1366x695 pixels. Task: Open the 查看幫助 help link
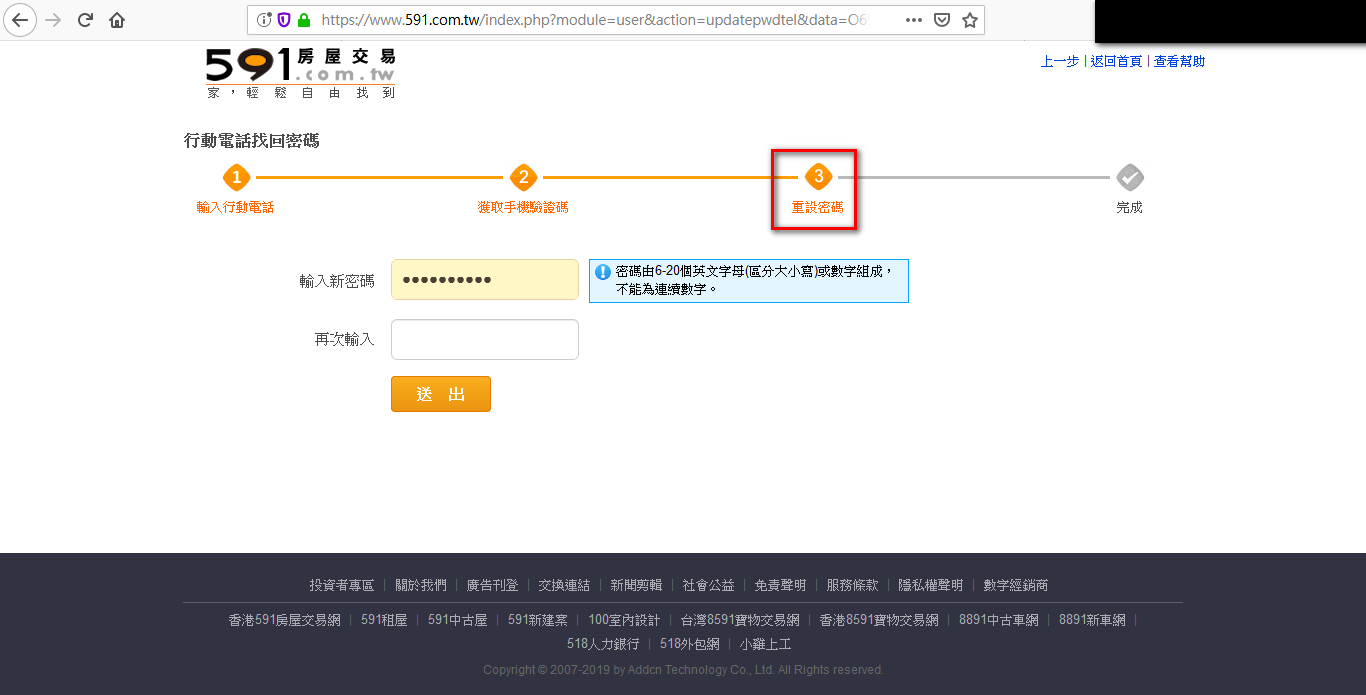(1179, 61)
